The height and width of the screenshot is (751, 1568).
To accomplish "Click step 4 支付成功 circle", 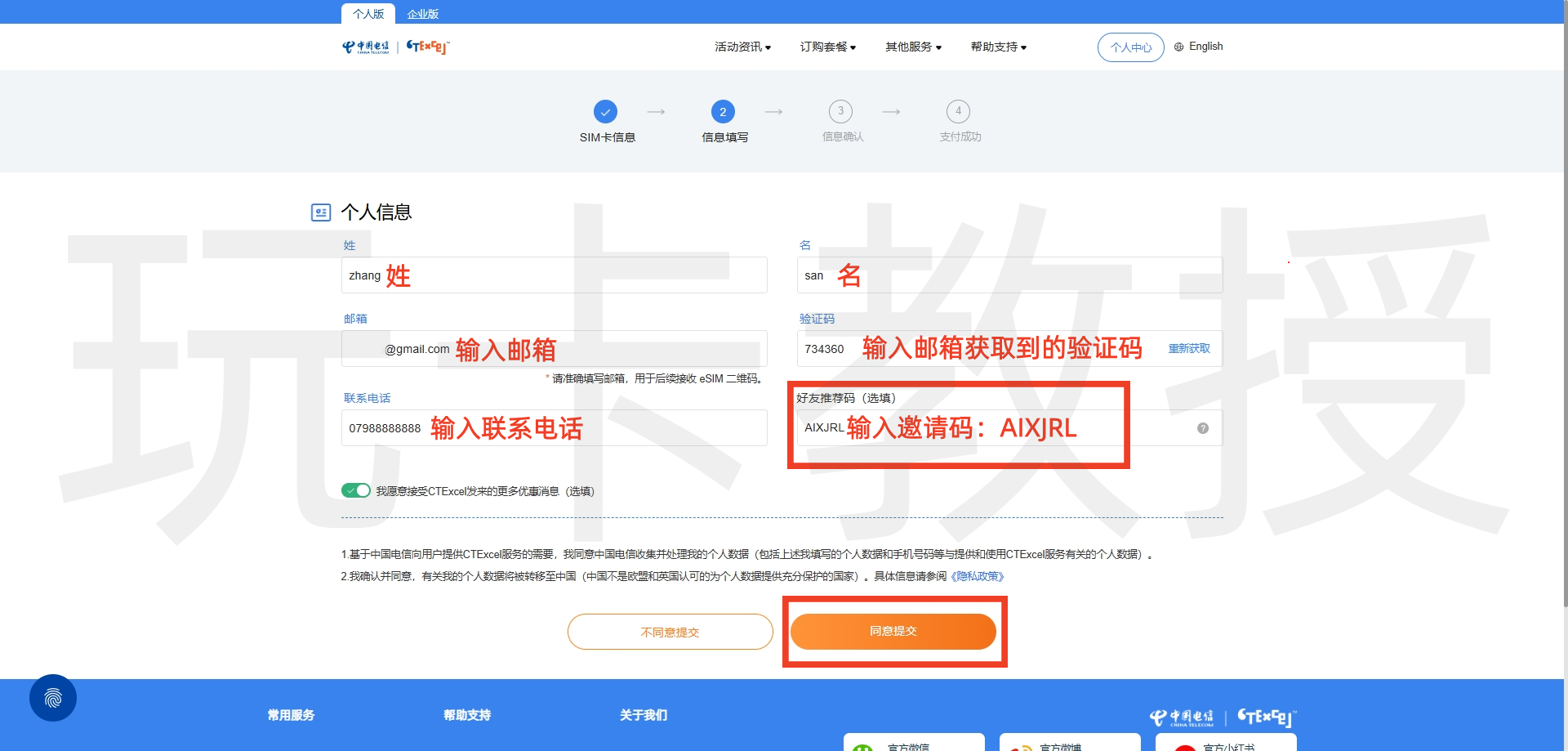I will [958, 111].
